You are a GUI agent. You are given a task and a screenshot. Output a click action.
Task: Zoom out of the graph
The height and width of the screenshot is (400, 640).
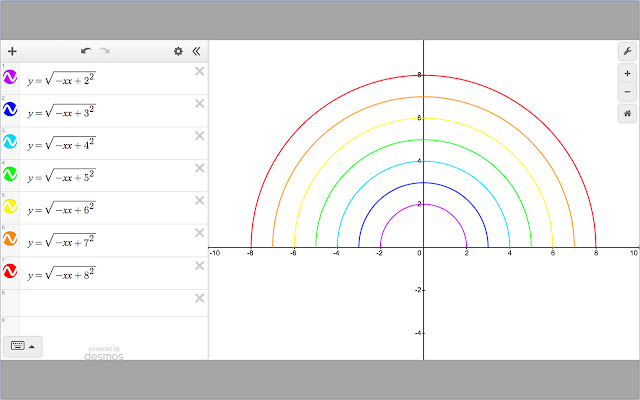coord(627,92)
